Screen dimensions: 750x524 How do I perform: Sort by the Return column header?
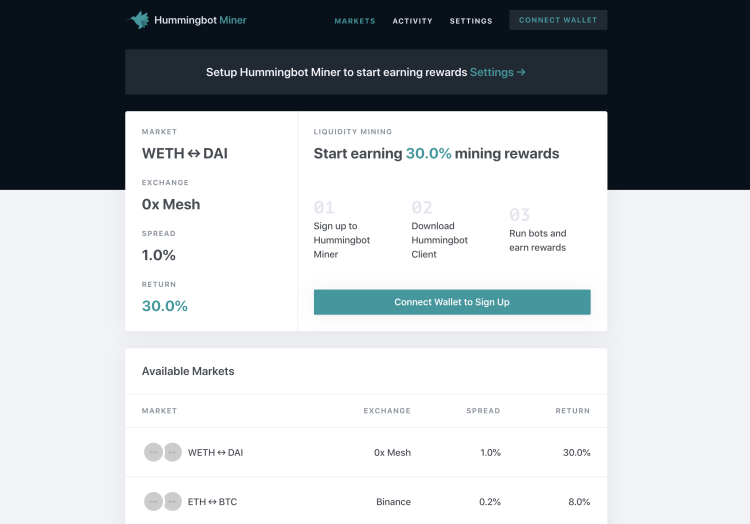(573, 411)
